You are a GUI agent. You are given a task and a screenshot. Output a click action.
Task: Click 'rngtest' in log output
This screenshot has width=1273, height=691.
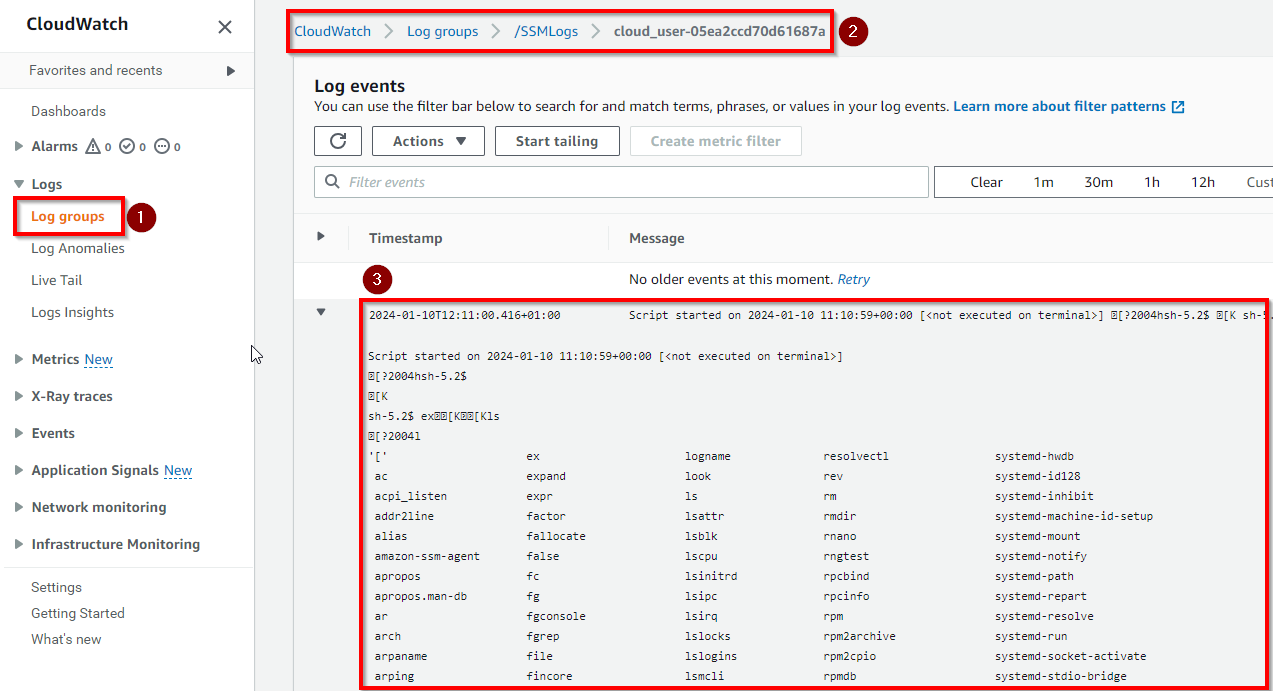(x=846, y=556)
